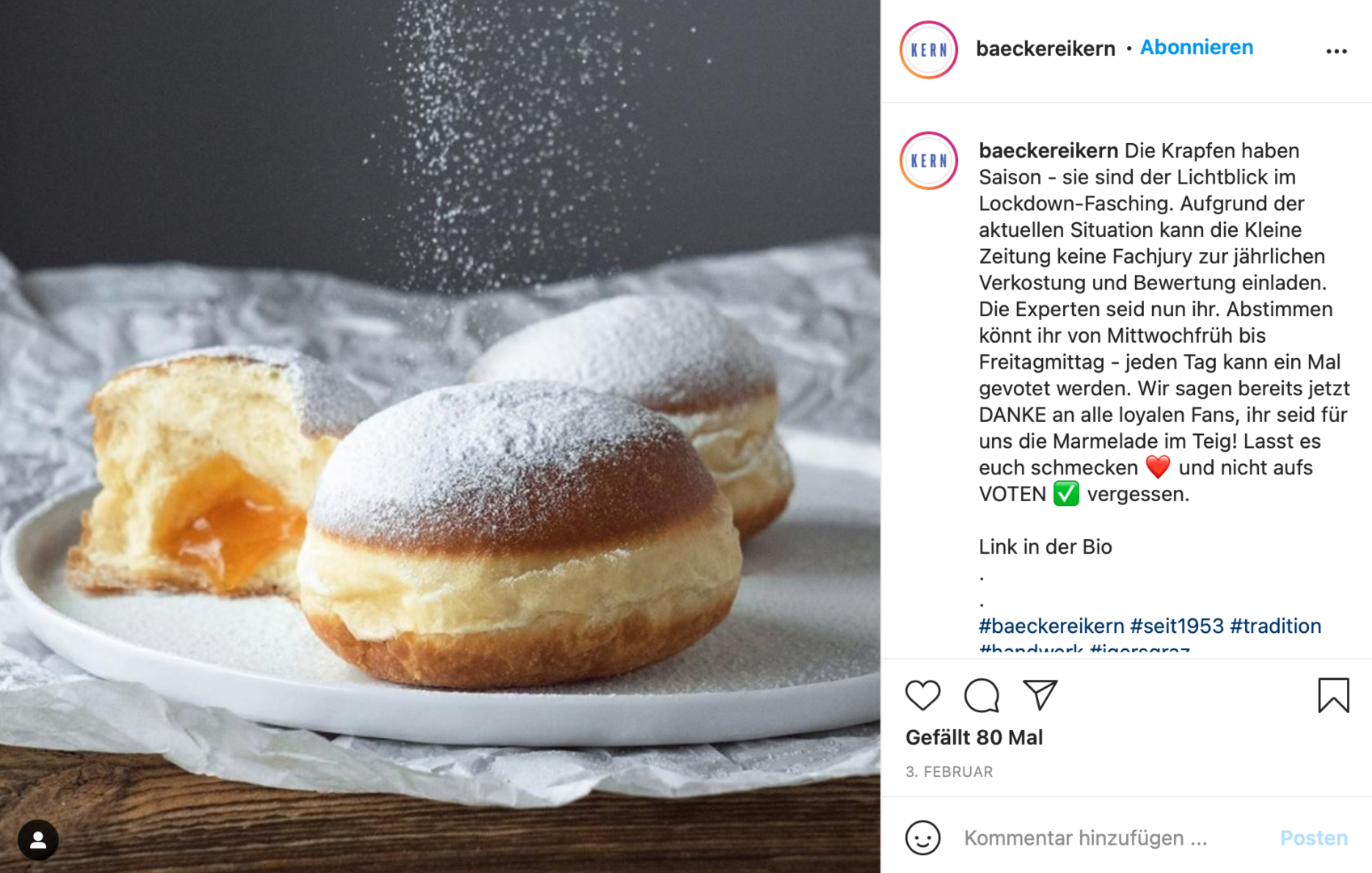This screenshot has width=1372, height=873.
Task: Open the Kern profile picture in header
Action: pyautogui.click(x=929, y=50)
